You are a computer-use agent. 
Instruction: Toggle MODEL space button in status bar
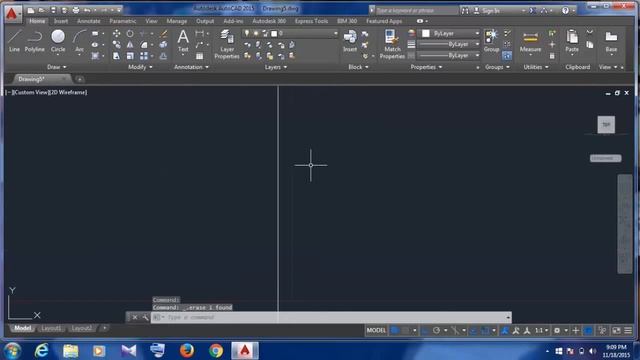[376, 330]
